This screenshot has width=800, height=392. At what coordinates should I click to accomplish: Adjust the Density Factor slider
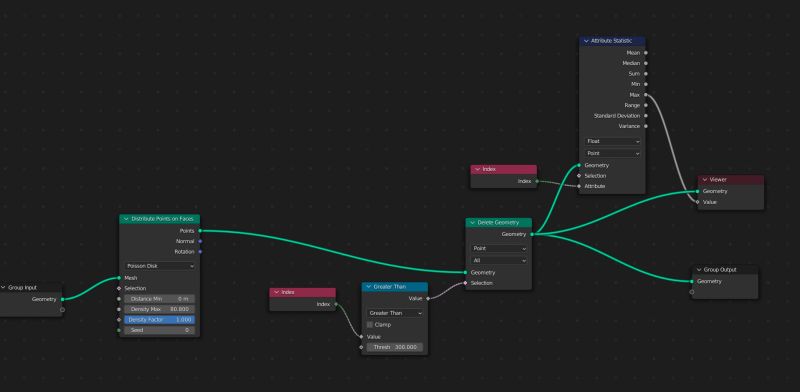tap(160, 320)
